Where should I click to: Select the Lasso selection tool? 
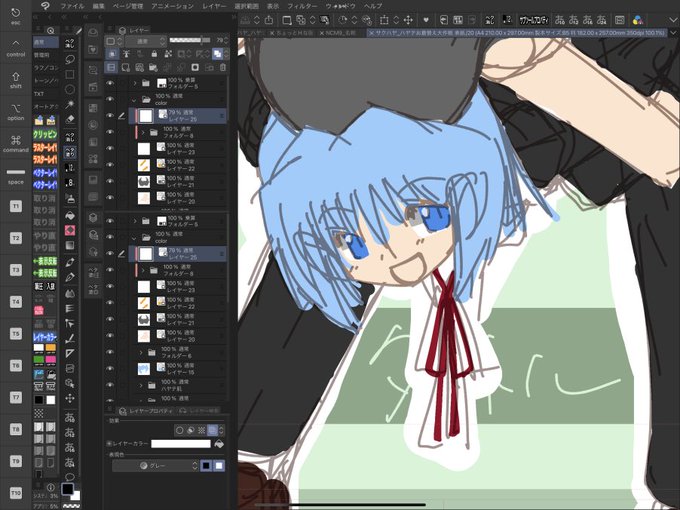[70, 59]
